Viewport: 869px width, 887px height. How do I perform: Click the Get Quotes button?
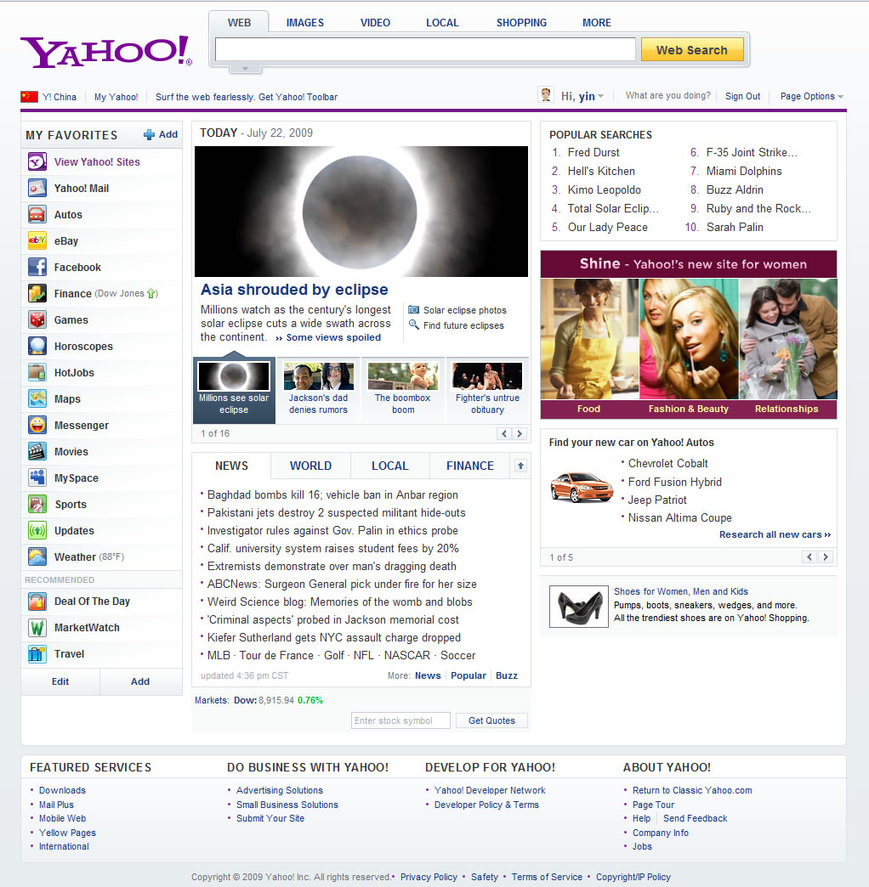pos(492,721)
